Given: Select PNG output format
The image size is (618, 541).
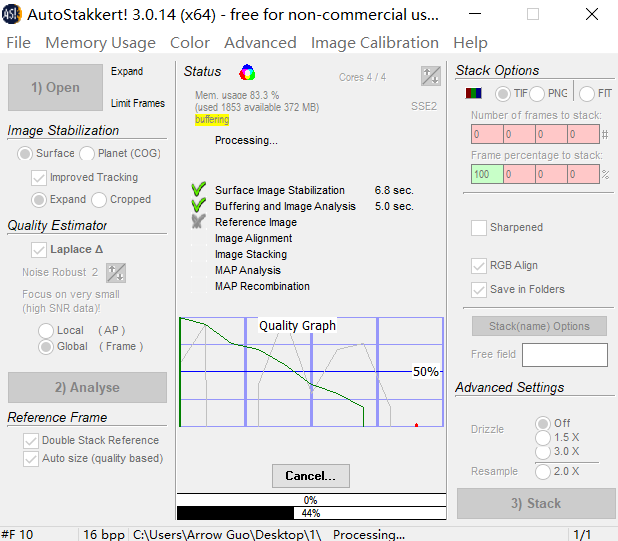Looking at the screenshot, I should 537,94.
